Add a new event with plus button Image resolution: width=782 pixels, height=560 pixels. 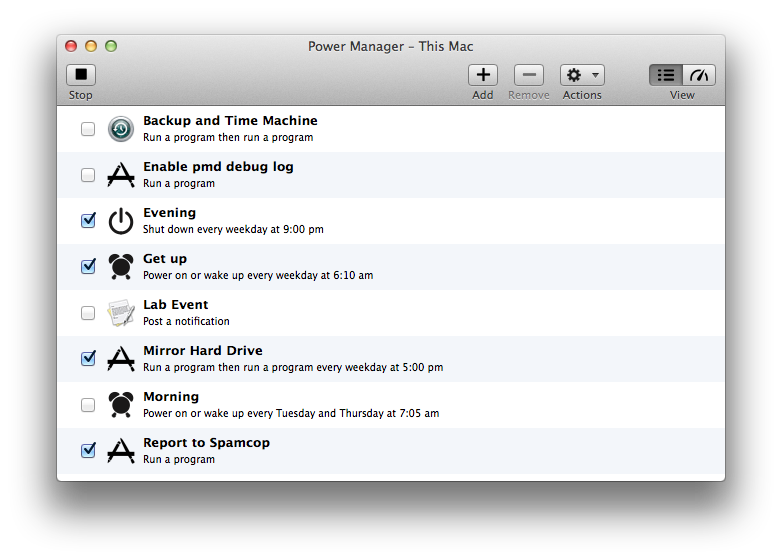[x=483, y=75]
